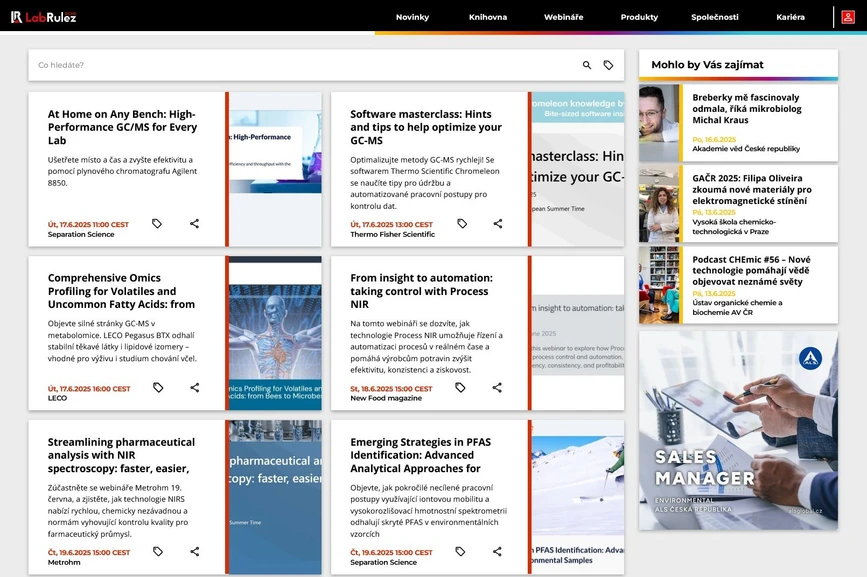The height and width of the screenshot is (577, 867).
Task: Click the tag icon on the PFAS Identification card
Action: [x=460, y=551]
